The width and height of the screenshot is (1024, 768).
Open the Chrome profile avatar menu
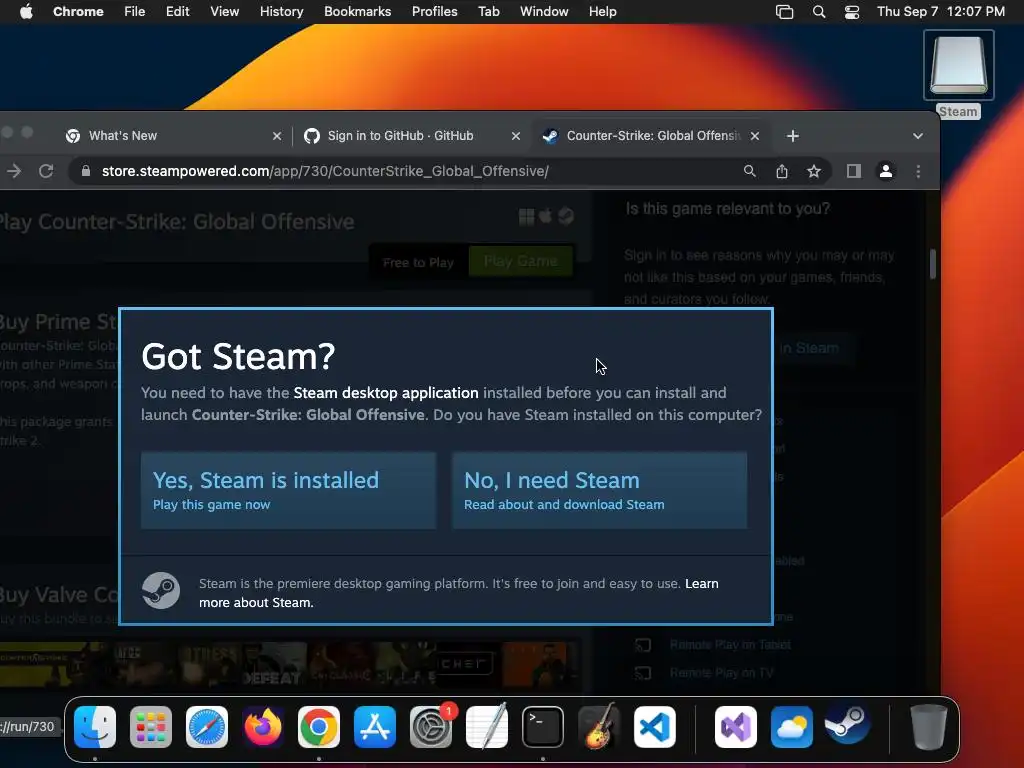coord(886,171)
